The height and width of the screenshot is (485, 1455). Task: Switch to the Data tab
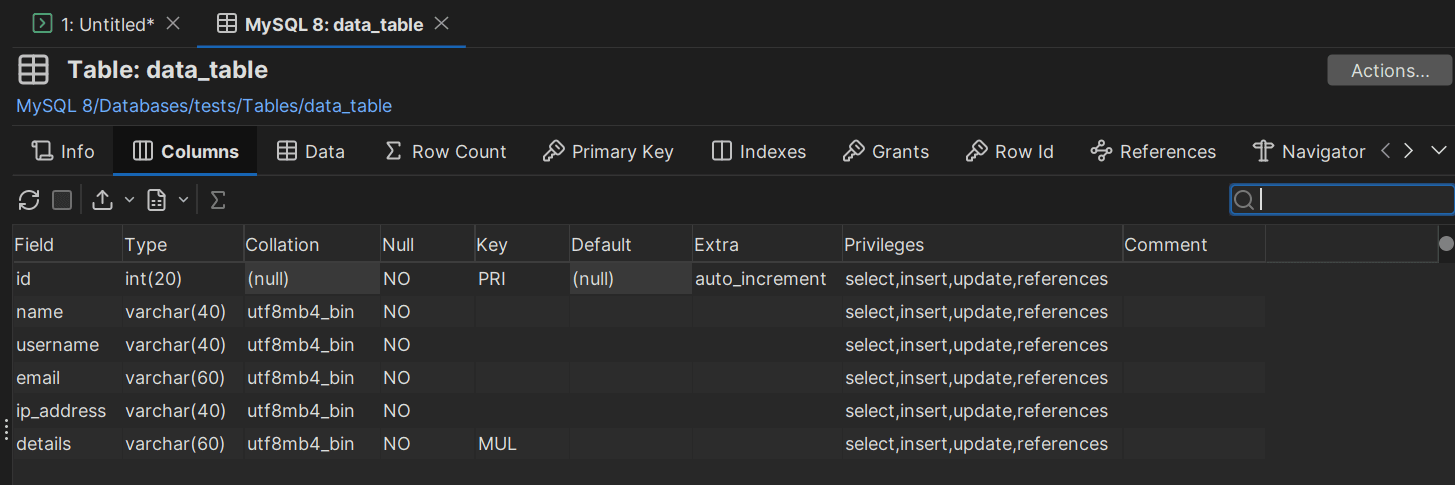(311, 152)
